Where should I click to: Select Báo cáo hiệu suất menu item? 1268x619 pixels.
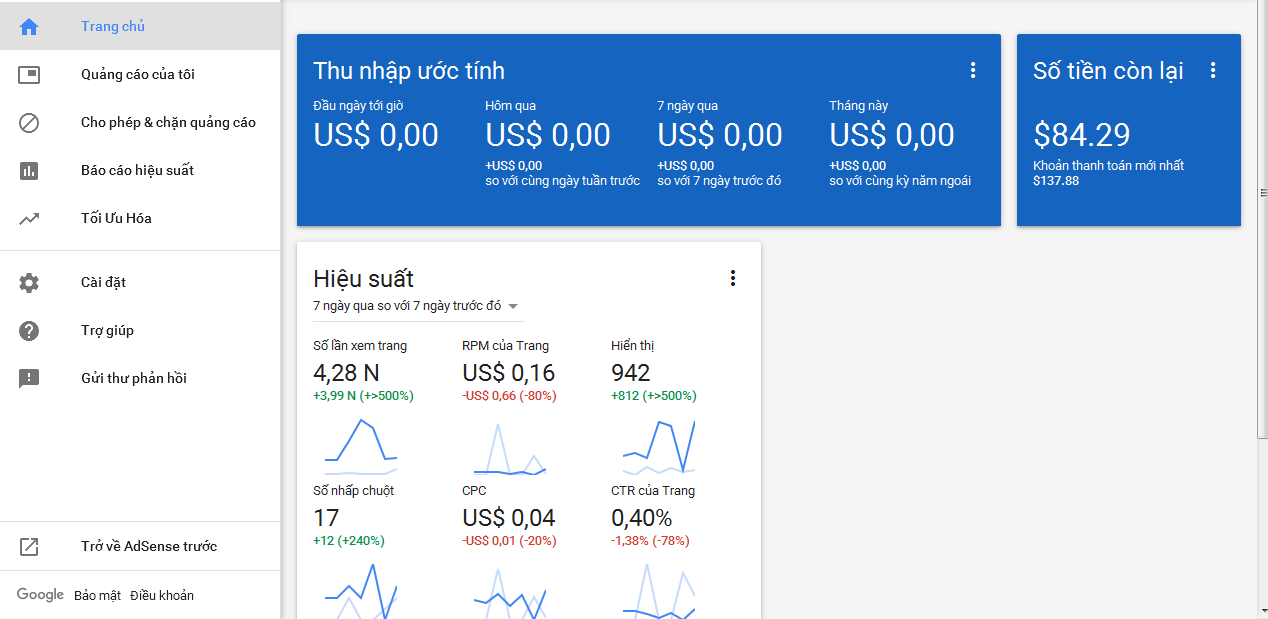[137, 171]
